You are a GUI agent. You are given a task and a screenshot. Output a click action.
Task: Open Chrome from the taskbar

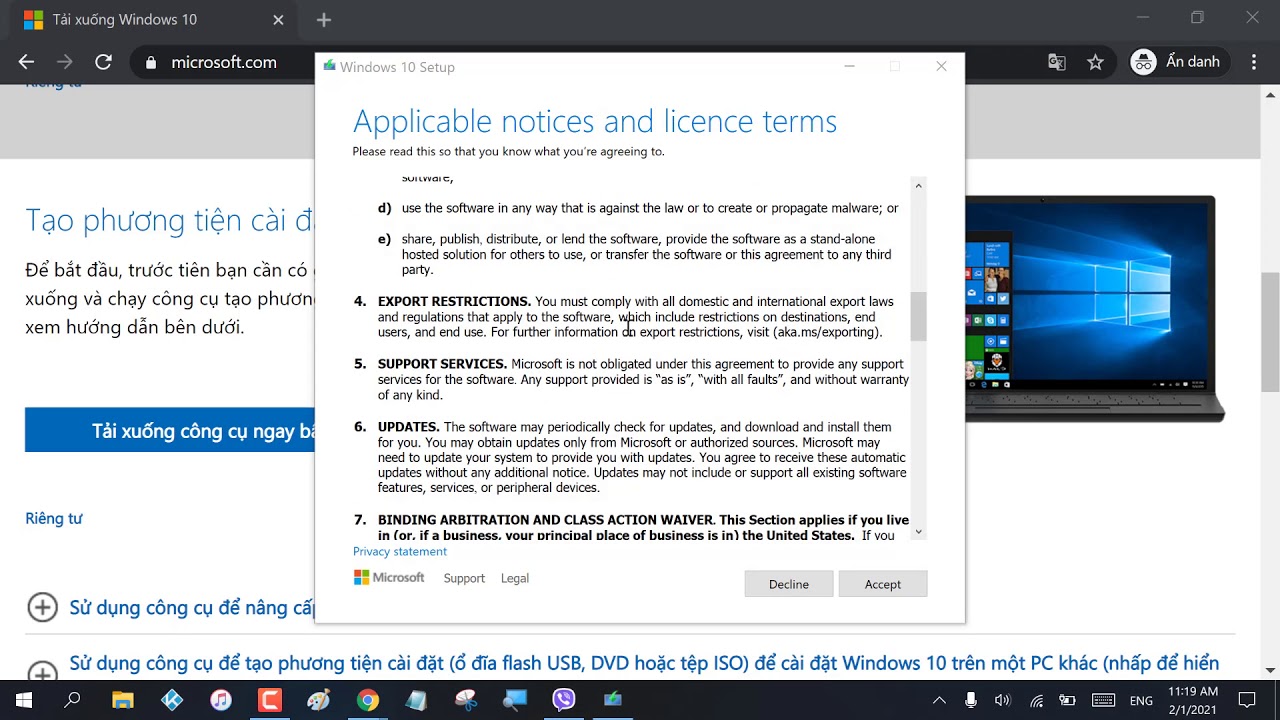tap(368, 700)
